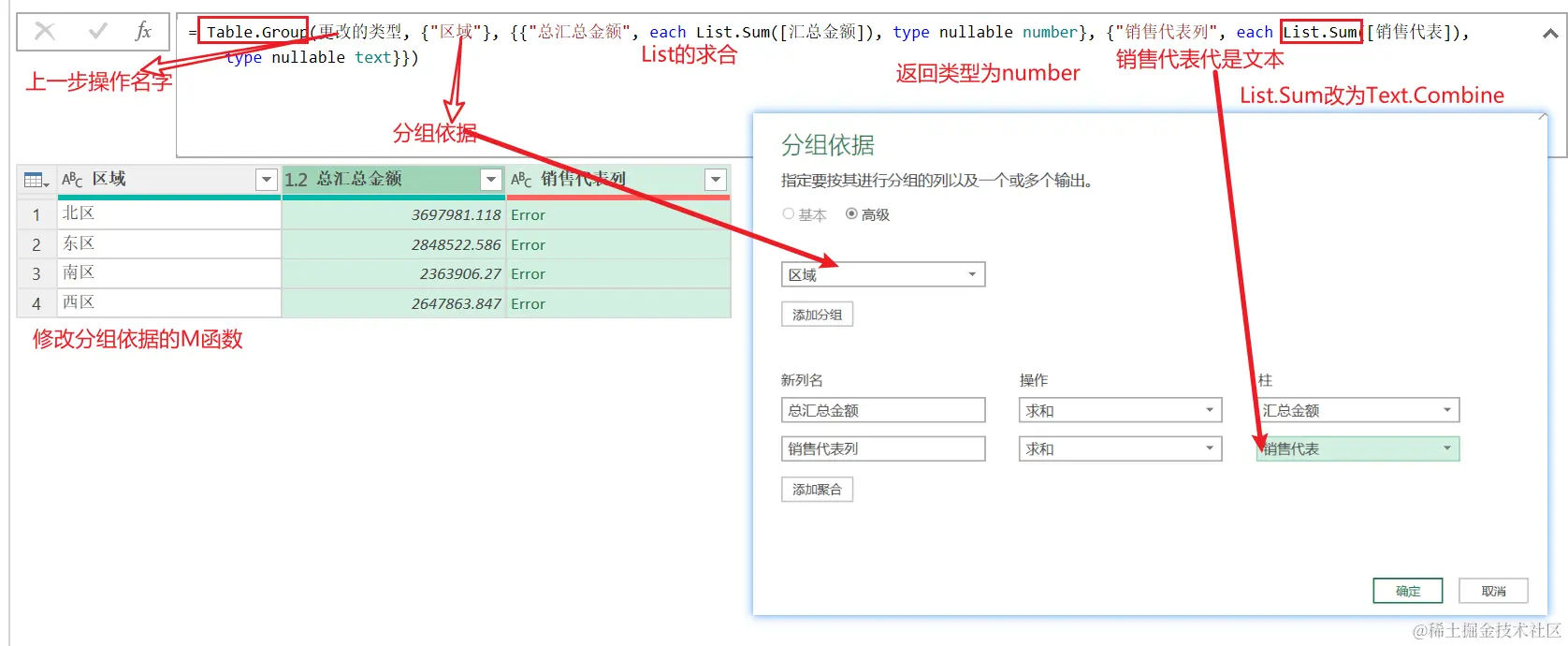Click the 1.2 decimal type icon of 总汇总金额
Screen dimensions: 1568x646
(x=296, y=180)
